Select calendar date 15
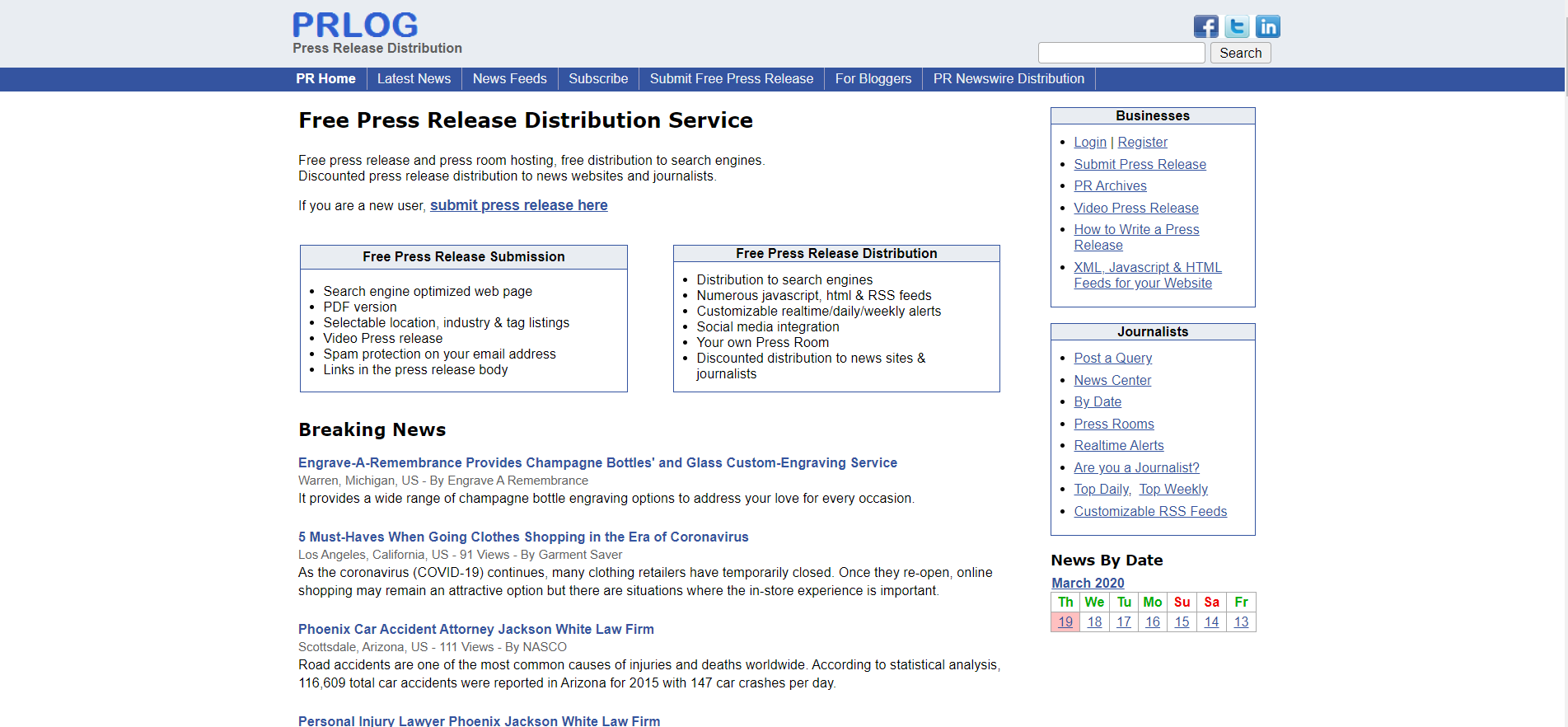Screen dimensions: 1568x727 (1182, 621)
